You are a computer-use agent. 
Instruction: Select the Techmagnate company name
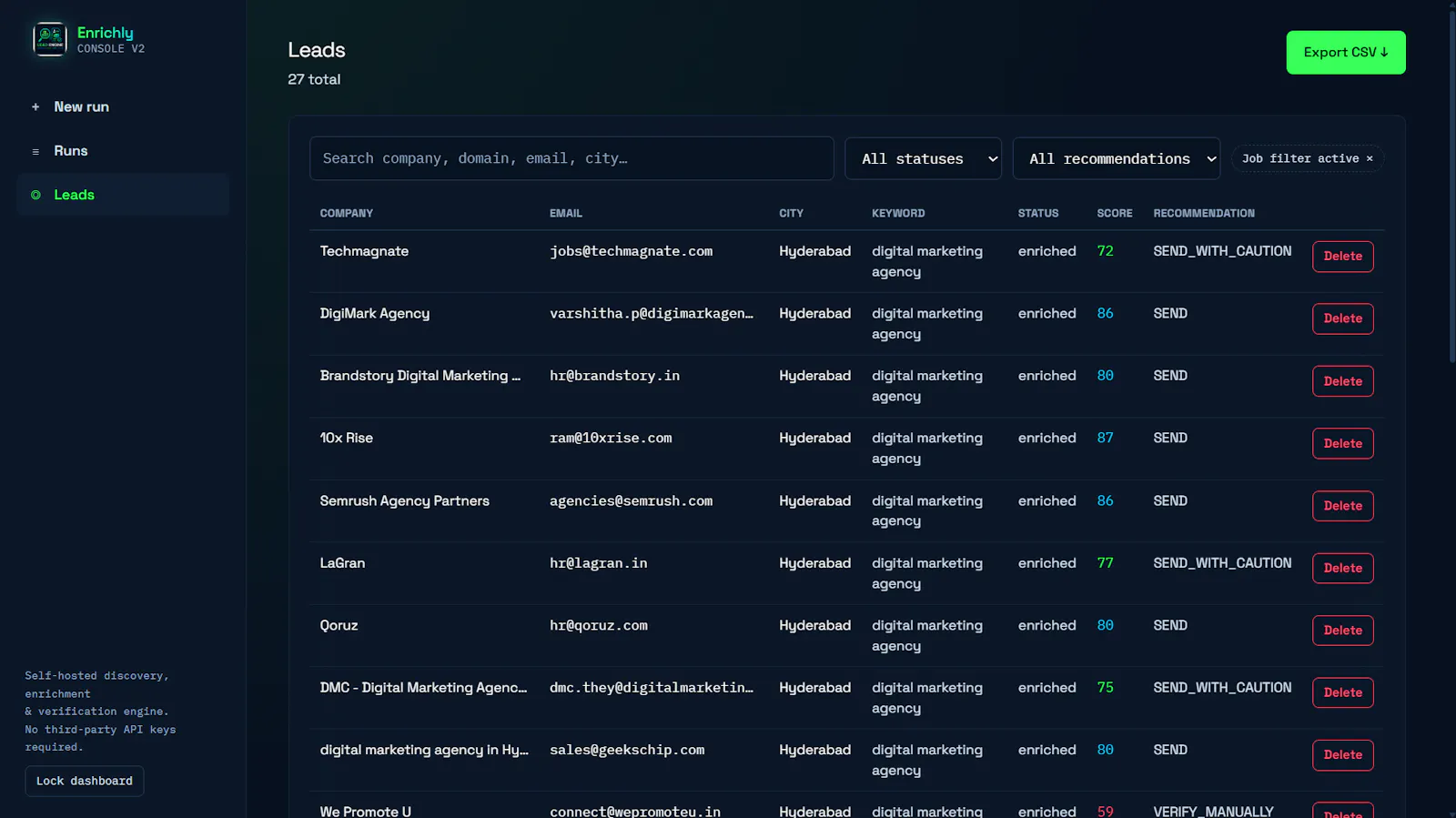tap(364, 251)
